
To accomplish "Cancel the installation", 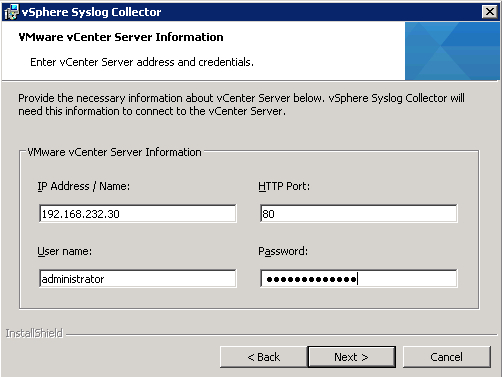I will click(x=447, y=357).
